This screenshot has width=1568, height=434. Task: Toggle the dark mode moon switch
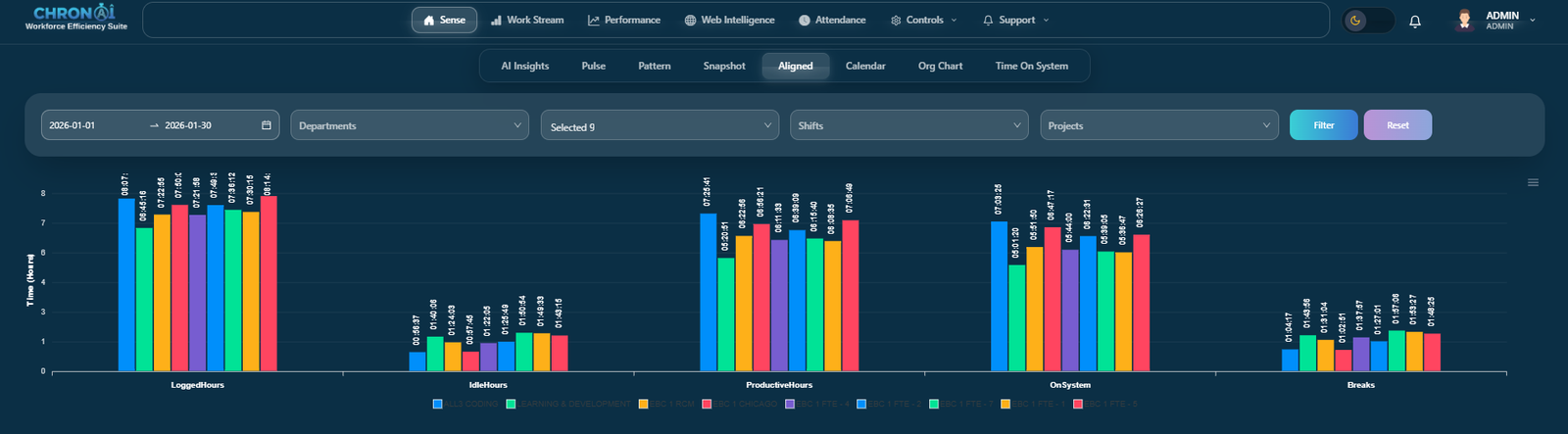click(x=1368, y=20)
